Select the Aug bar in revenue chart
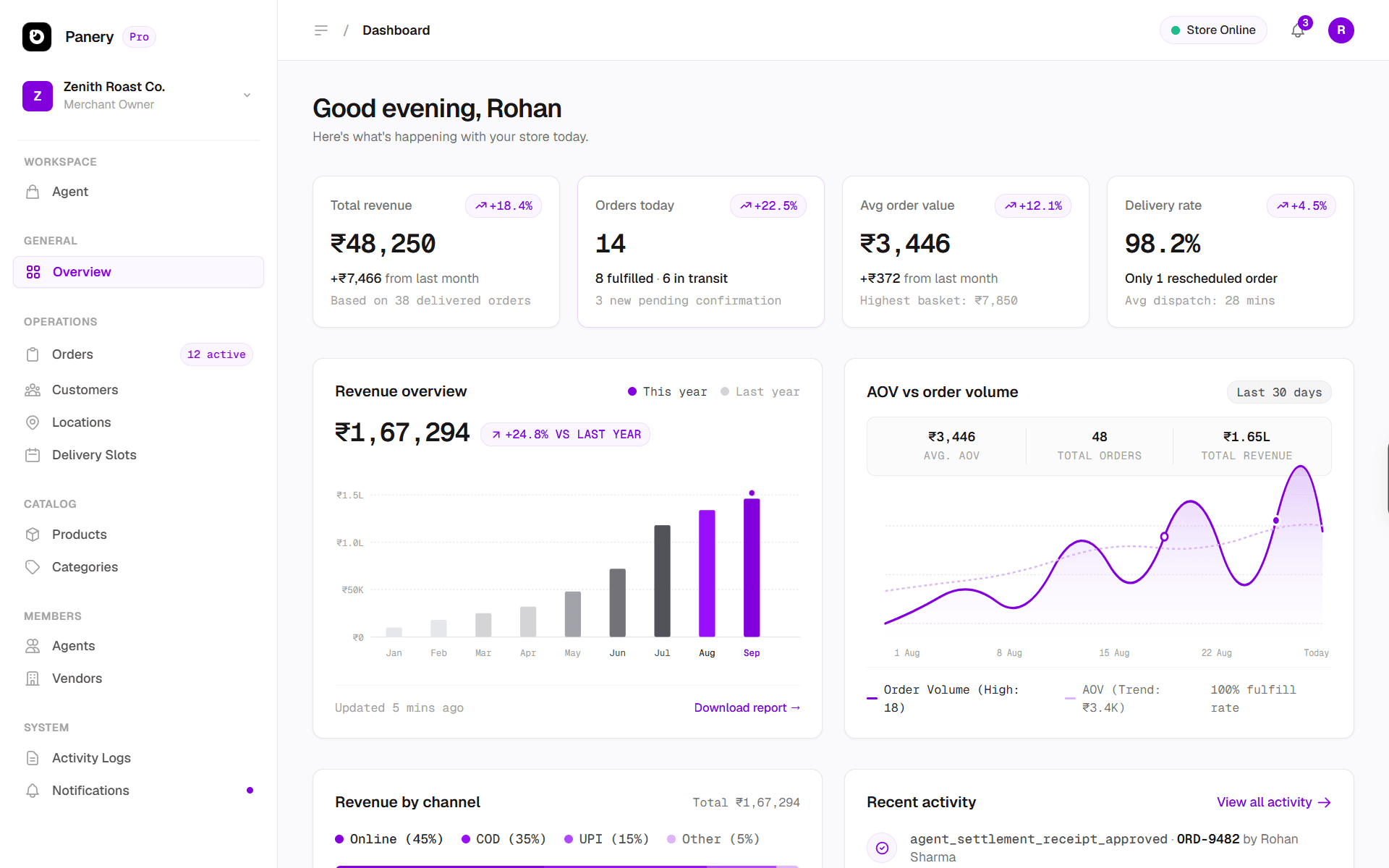Viewport: 1389px width, 868px height. point(707,574)
